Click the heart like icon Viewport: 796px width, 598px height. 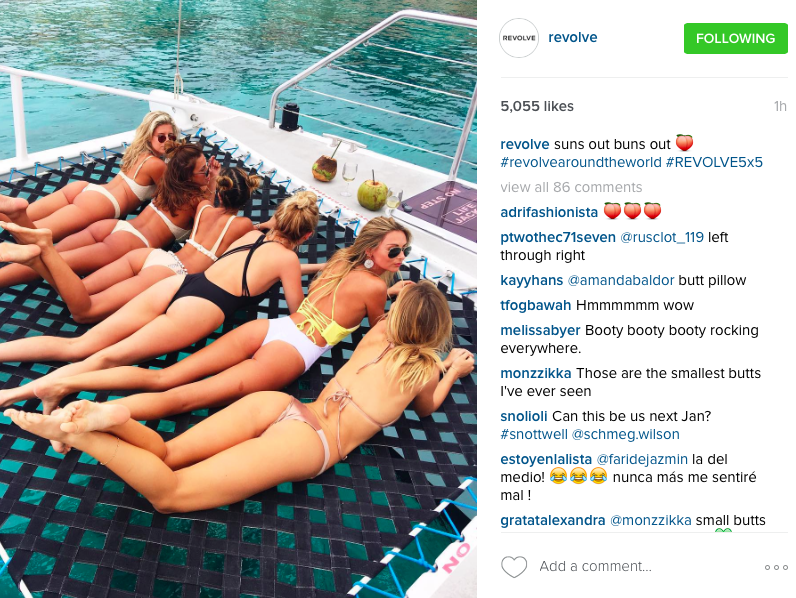(514, 567)
